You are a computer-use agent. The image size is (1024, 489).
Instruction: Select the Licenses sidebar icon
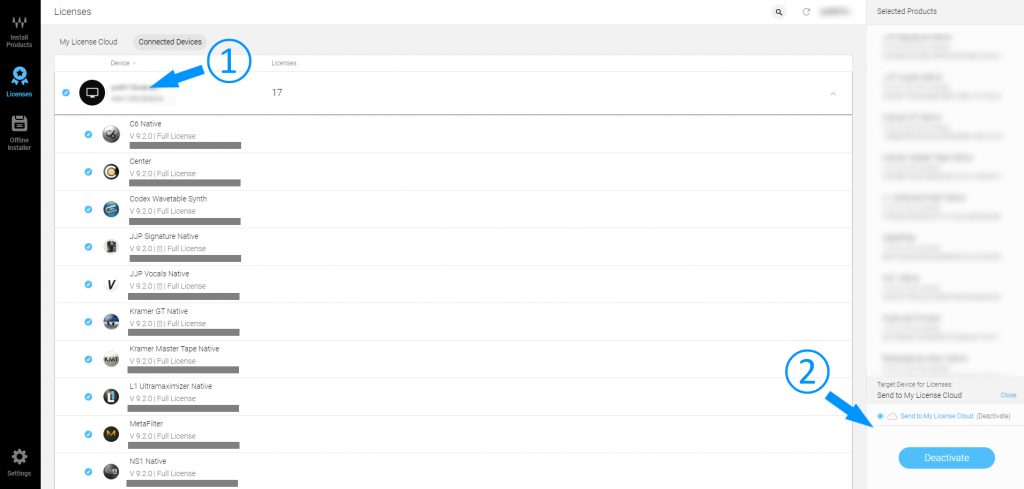tap(19, 81)
